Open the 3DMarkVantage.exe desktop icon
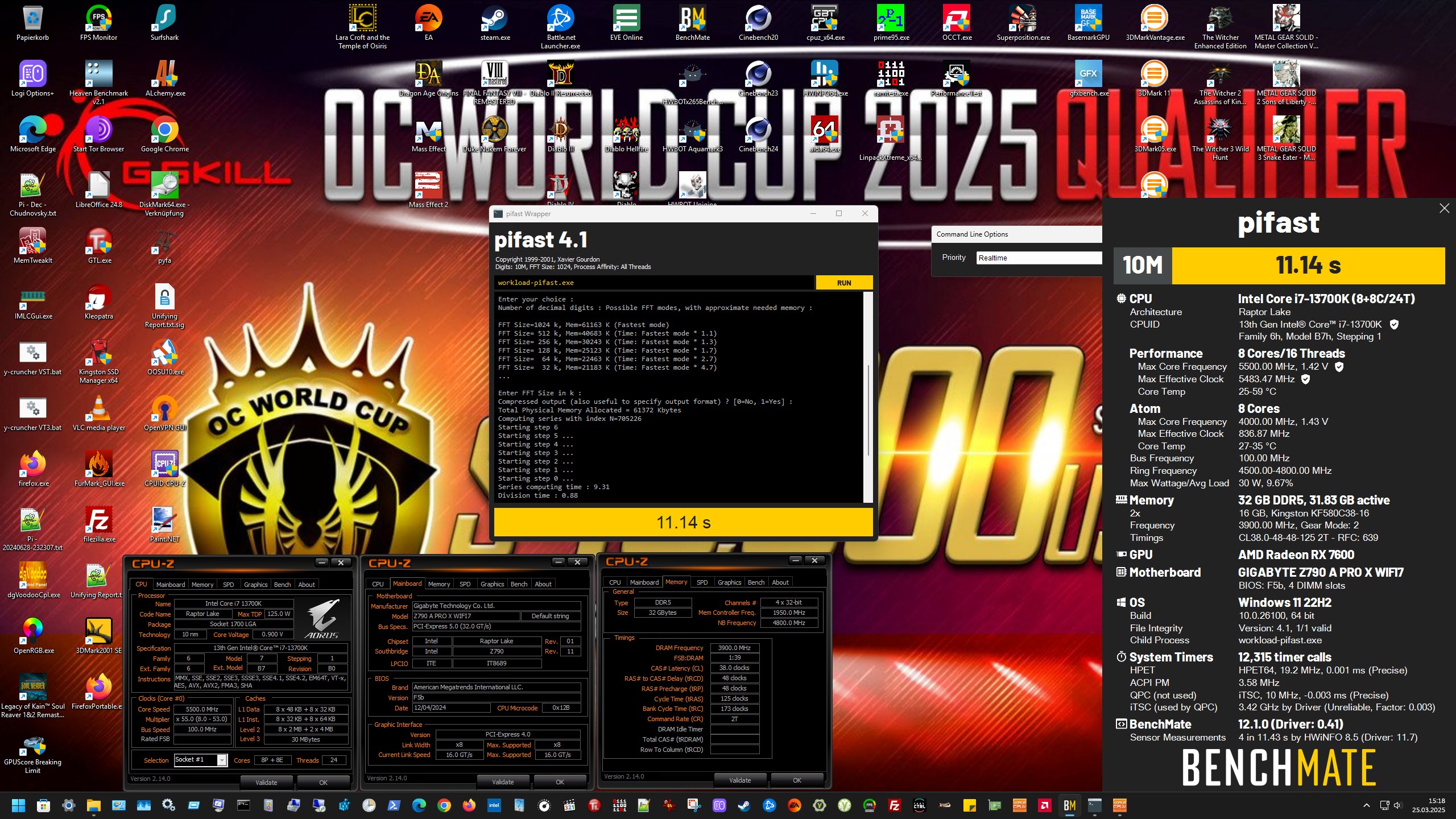Image resolution: width=1456 pixels, height=819 pixels. pyautogui.click(x=1155, y=24)
